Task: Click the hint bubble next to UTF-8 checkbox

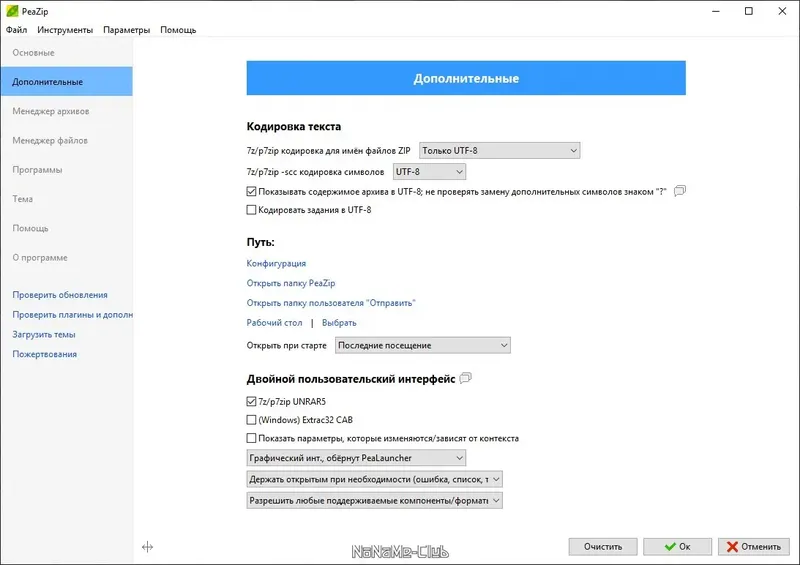Action: point(680,190)
